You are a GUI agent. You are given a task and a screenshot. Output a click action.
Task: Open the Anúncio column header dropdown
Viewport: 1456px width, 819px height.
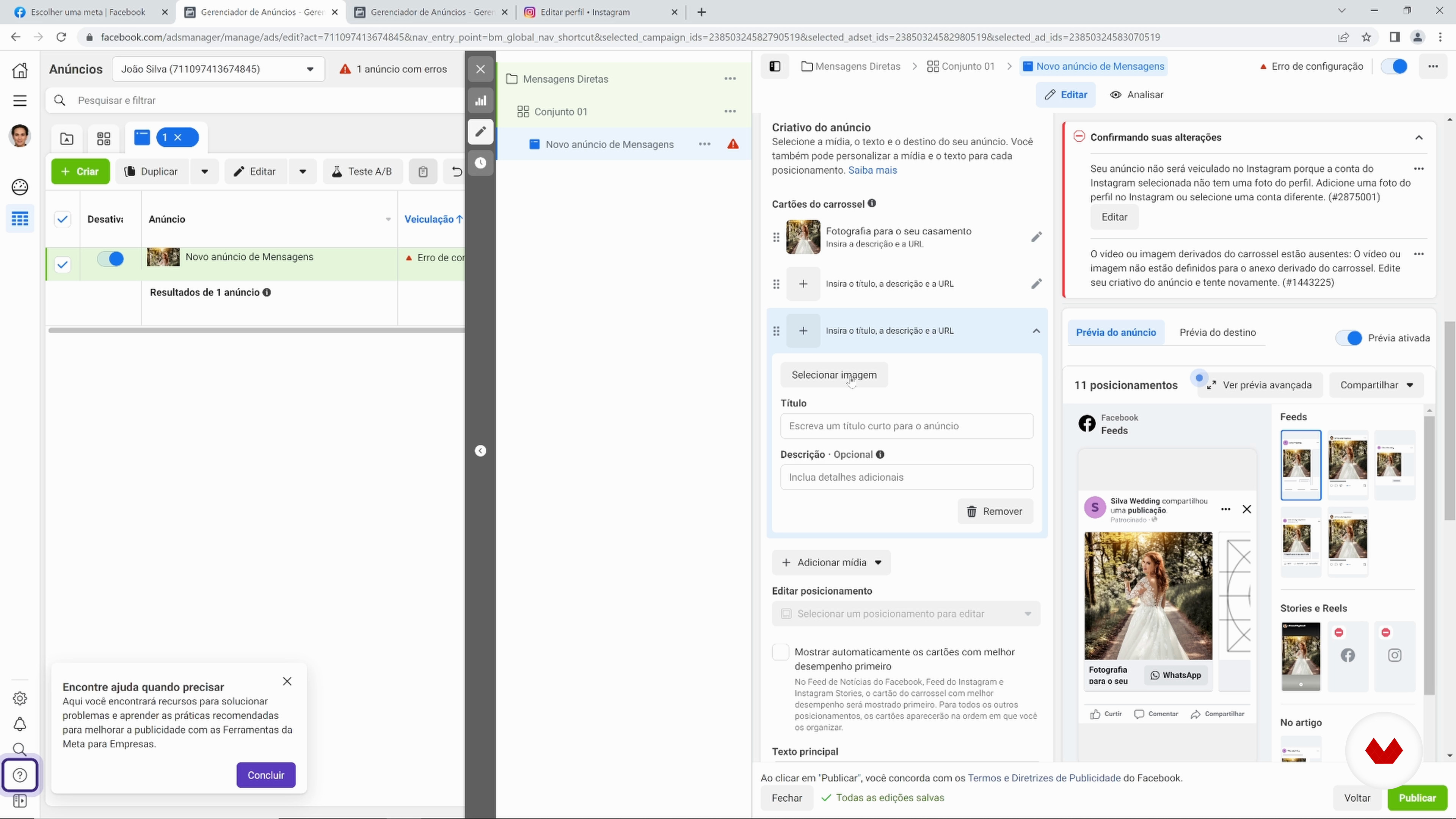388,220
